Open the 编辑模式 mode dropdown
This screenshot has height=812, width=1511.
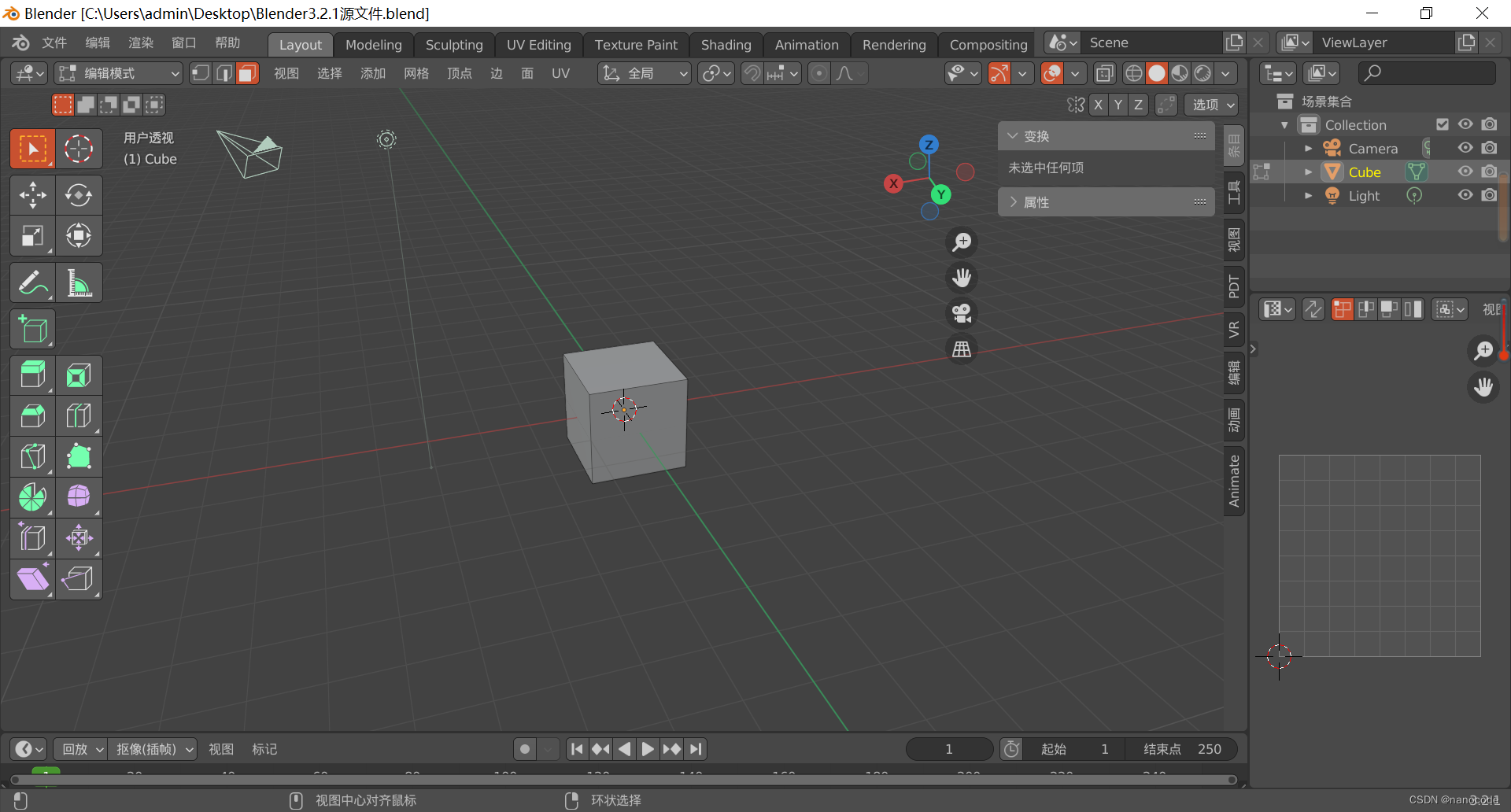(x=119, y=74)
